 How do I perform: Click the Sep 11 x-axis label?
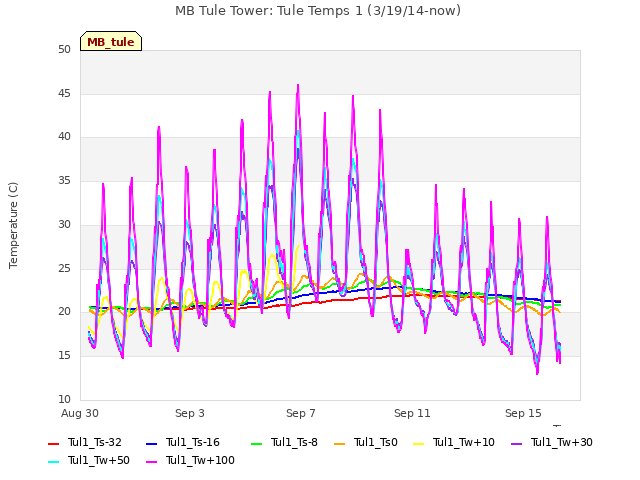point(412,413)
